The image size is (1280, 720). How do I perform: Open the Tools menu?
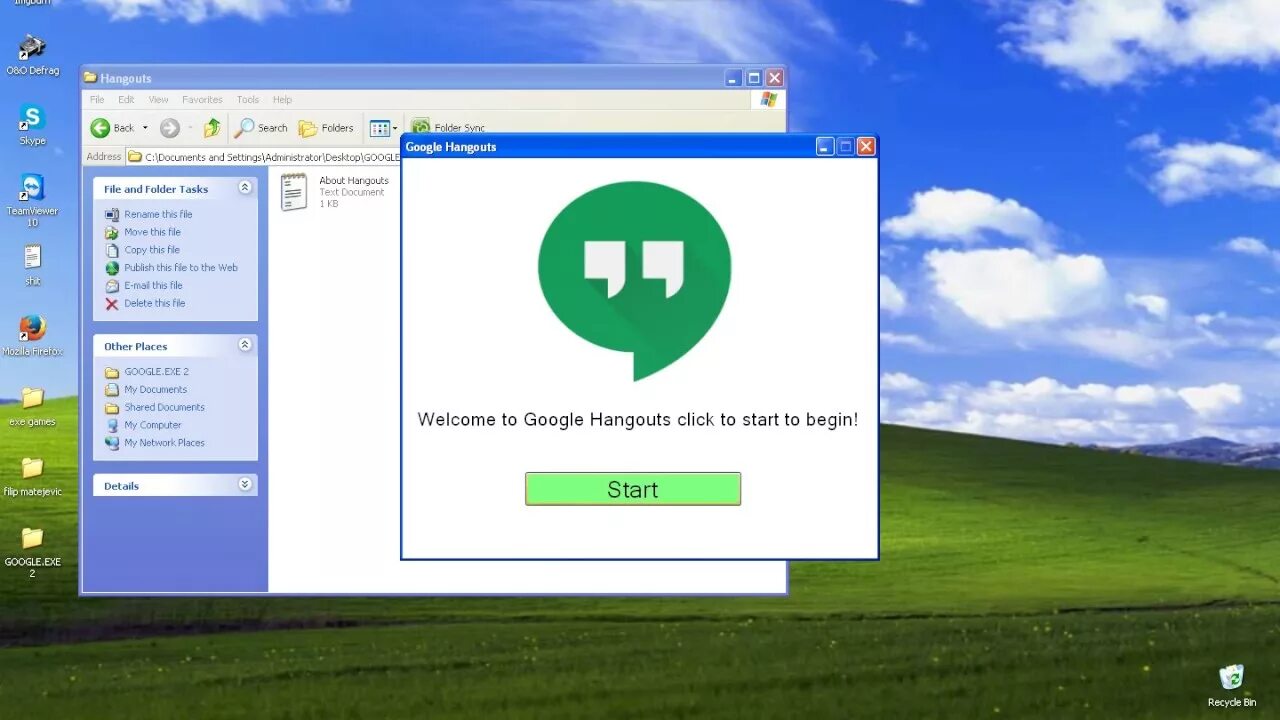[248, 100]
